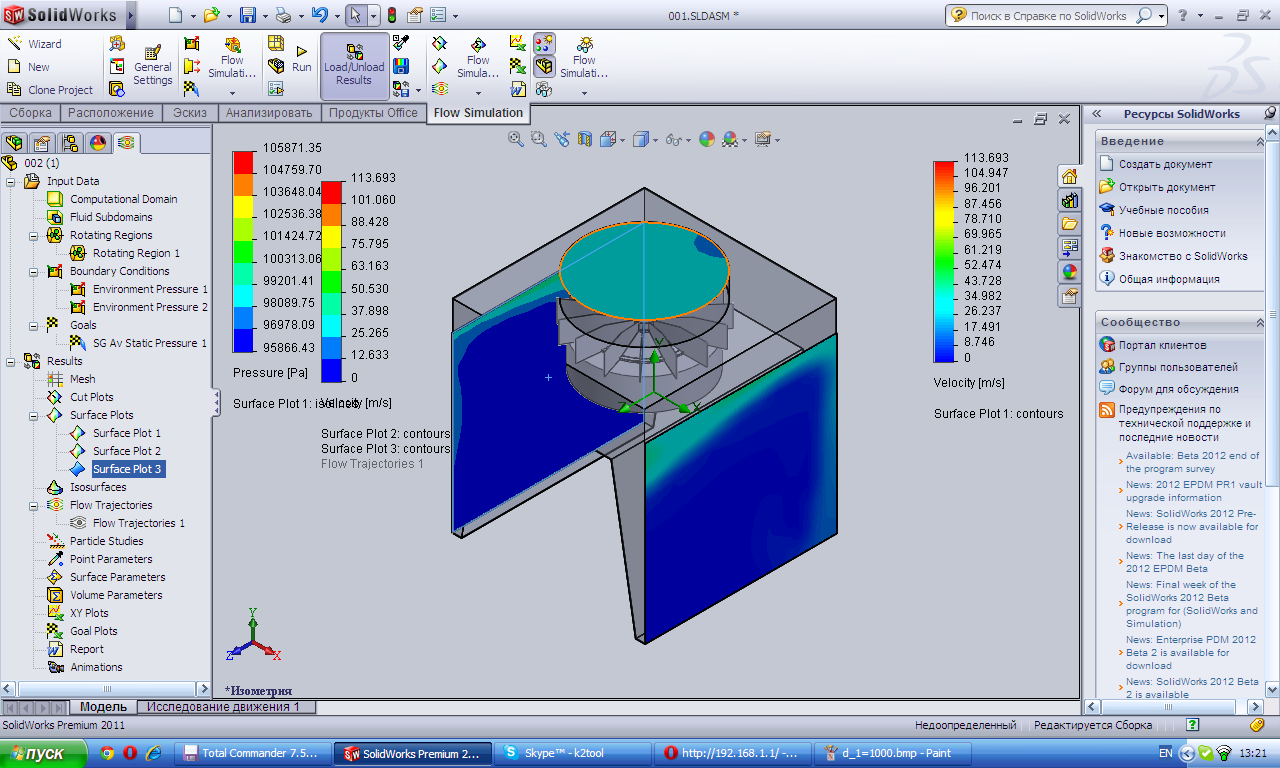Viewport: 1280px width, 768px height.
Task: Switch to the Эскиз tab
Action: [190, 113]
